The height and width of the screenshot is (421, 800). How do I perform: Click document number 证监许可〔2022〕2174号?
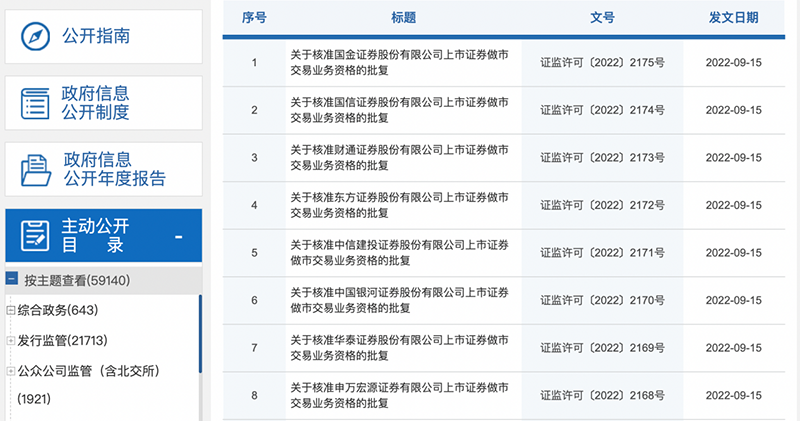point(603,110)
